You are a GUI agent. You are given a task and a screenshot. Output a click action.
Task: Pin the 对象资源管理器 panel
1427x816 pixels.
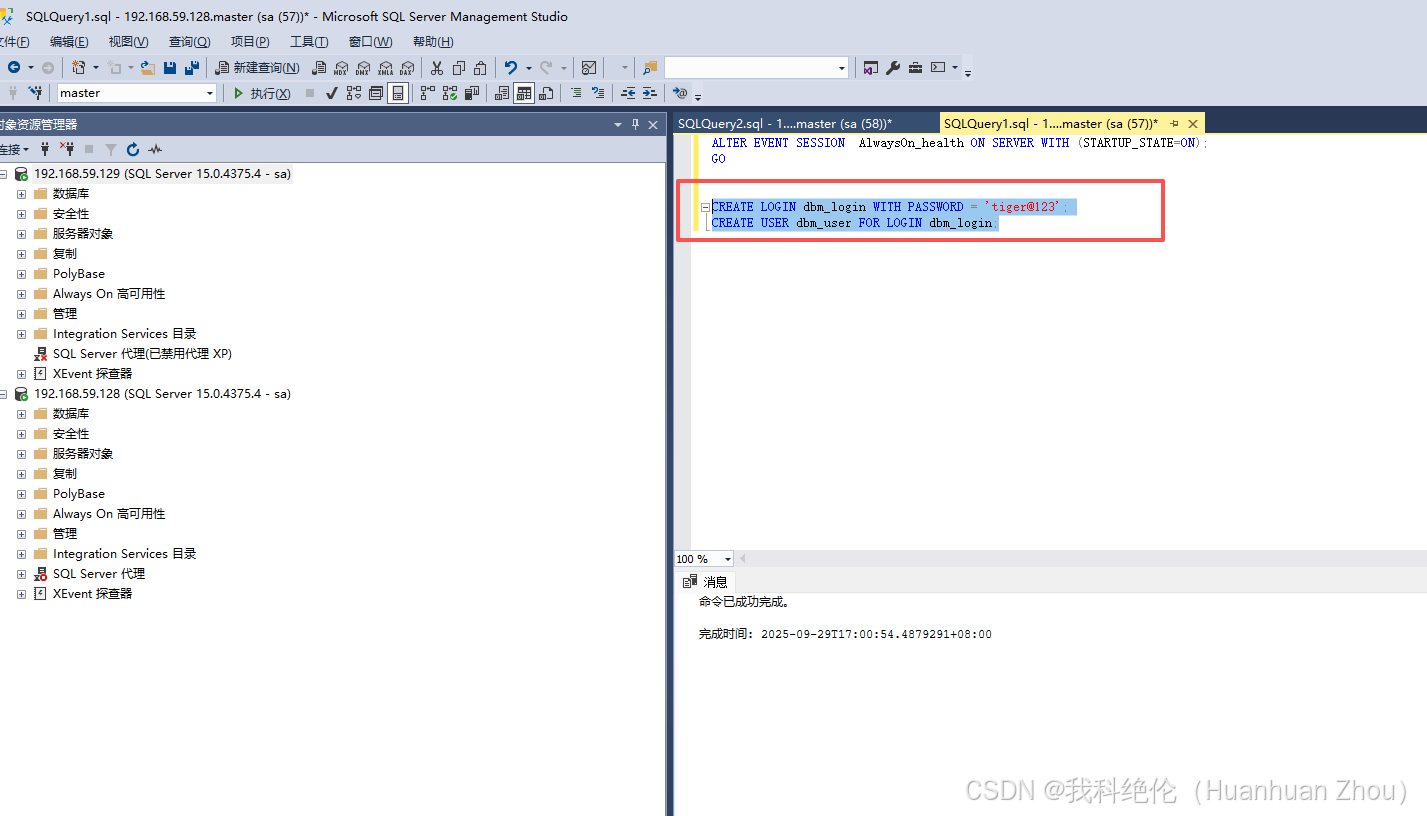point(636,124)
